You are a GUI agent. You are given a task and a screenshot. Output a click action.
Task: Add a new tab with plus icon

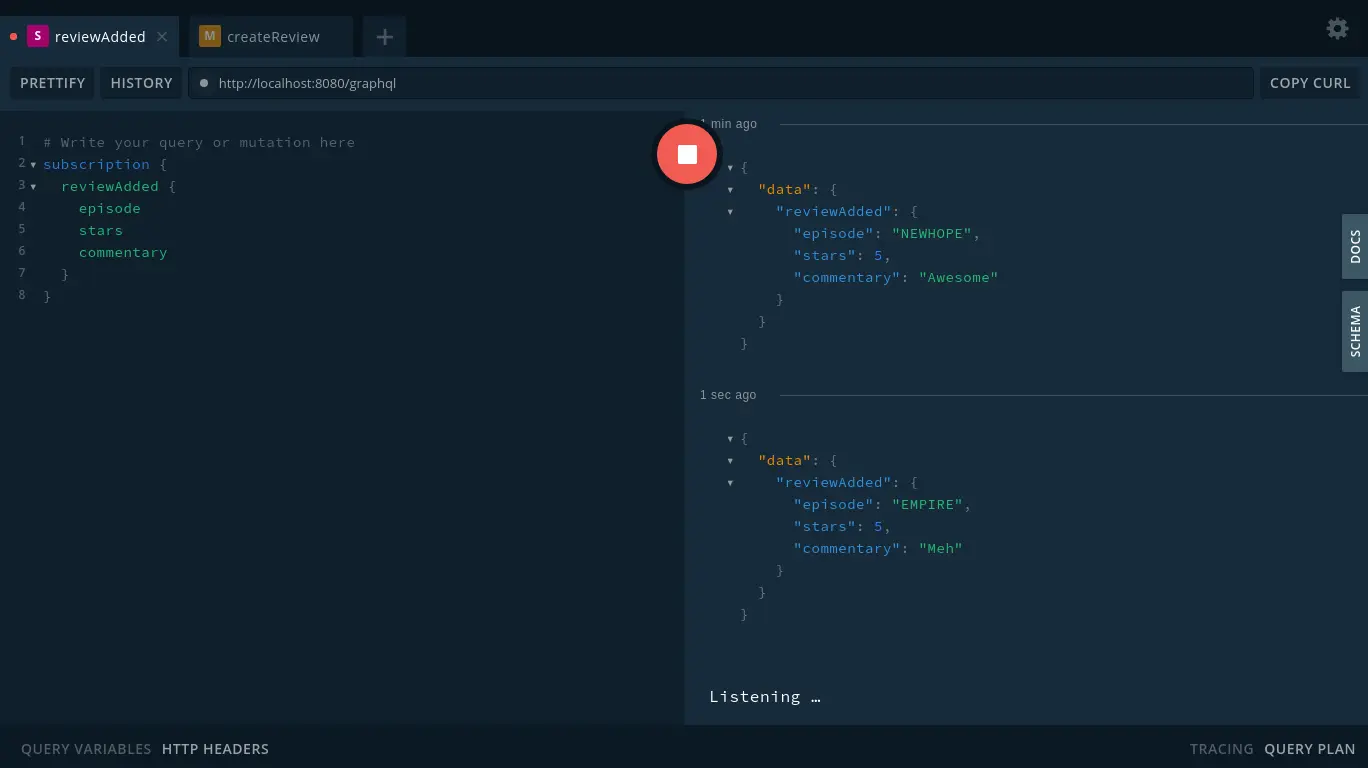pyautogui.click(x=384, y=37)
